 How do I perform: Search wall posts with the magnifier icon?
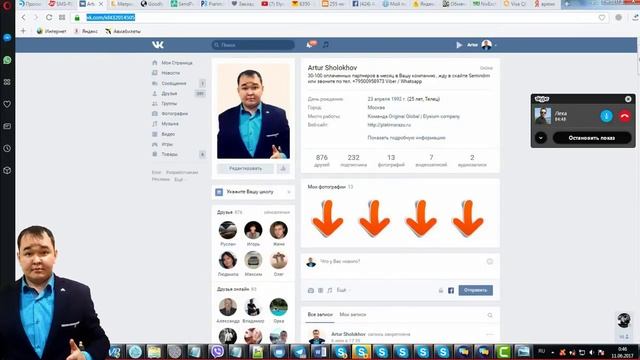(490, 315)
